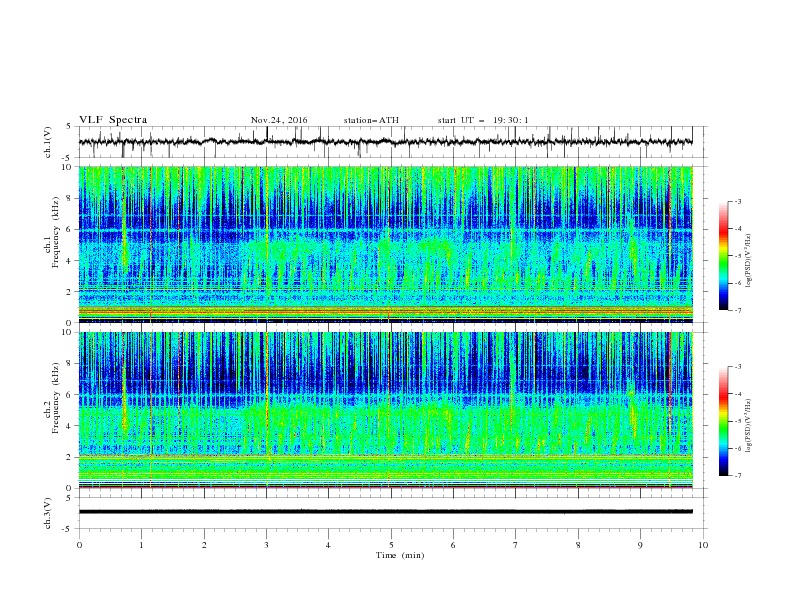Click the "ch.3(V)" waveform axis label
Screen dimensions: 792x612
click(x=48, y=513)
